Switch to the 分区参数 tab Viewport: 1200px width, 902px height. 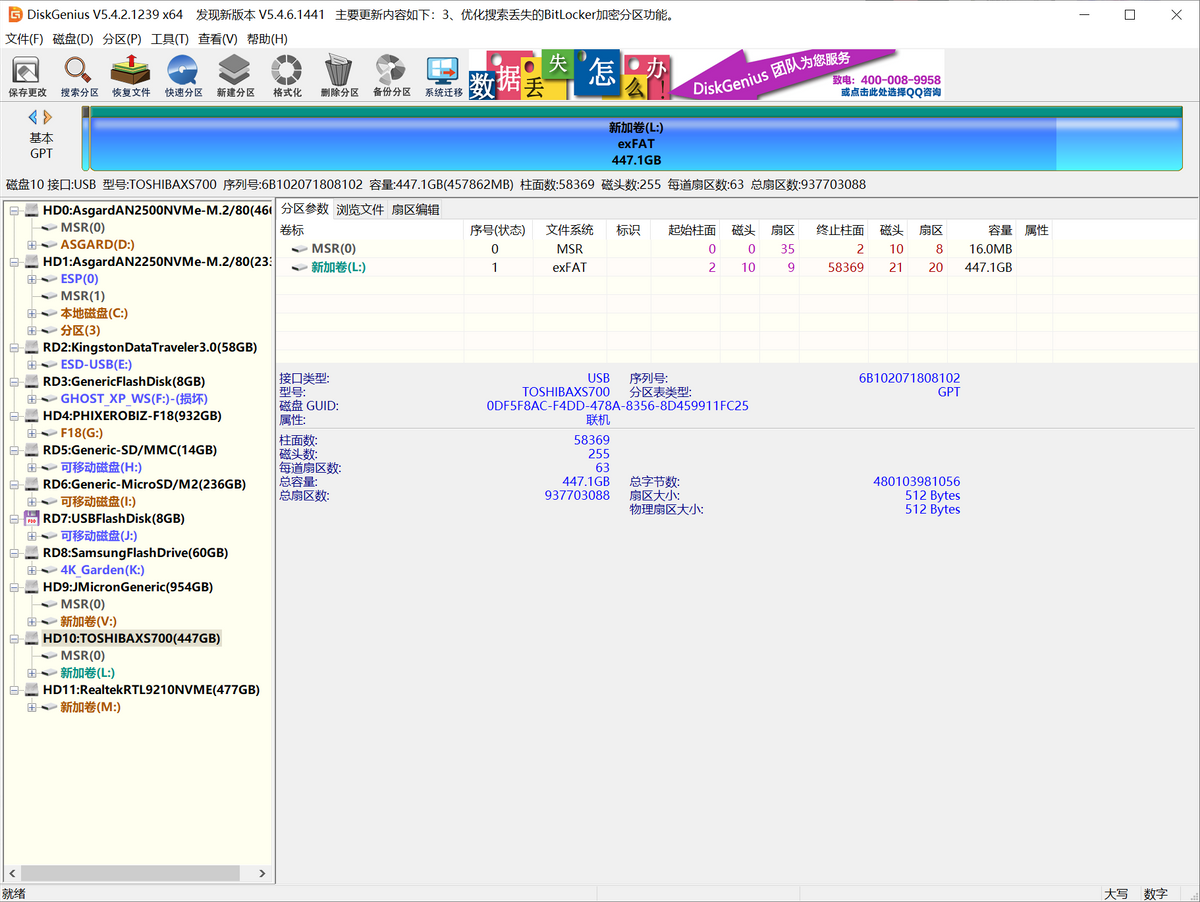[x=304, y=208]
